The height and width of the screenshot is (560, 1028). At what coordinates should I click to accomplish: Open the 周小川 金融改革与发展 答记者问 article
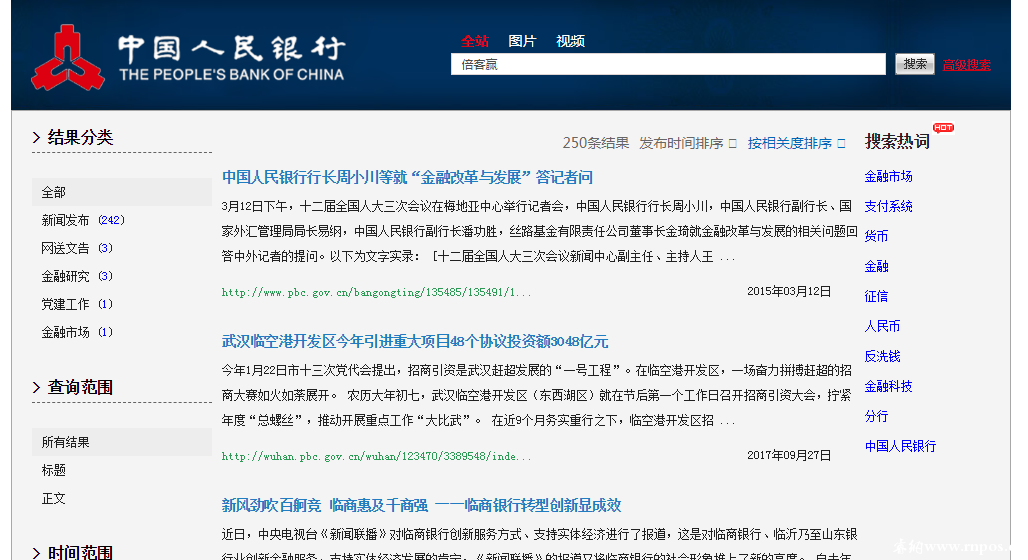(x=407, y=178)
